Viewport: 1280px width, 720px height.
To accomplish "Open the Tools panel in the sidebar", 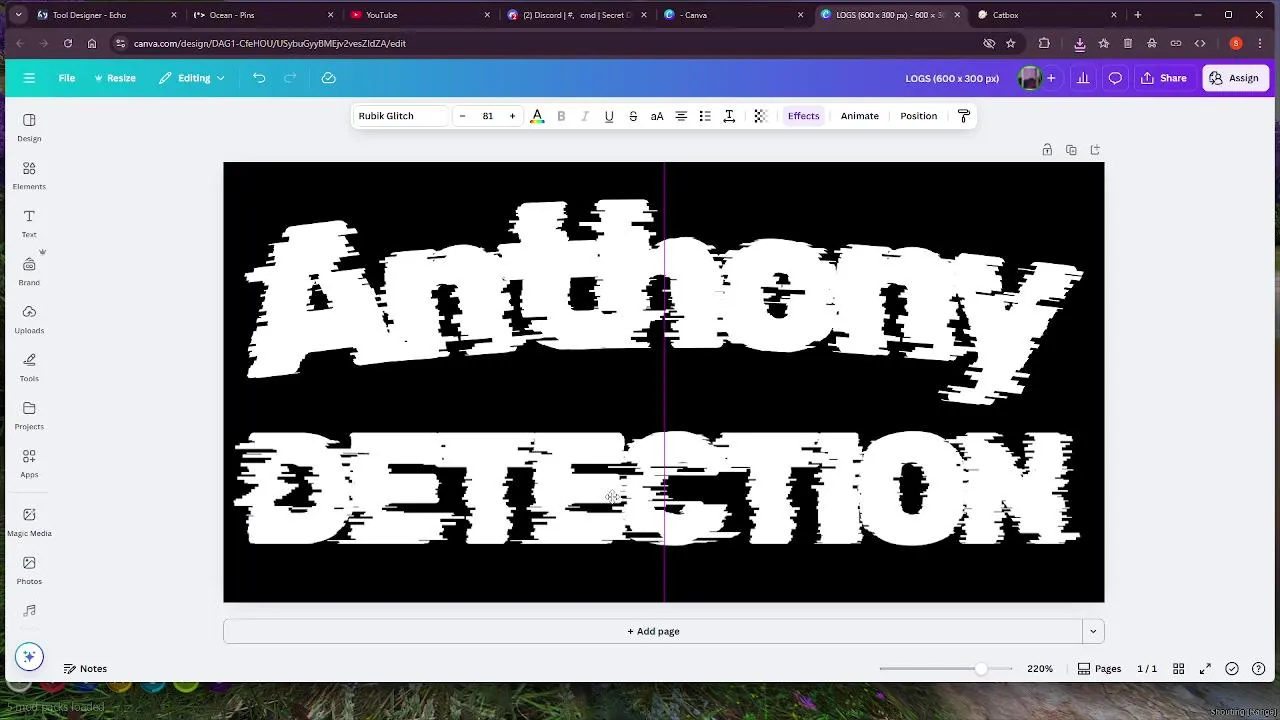I will (29, 367).
